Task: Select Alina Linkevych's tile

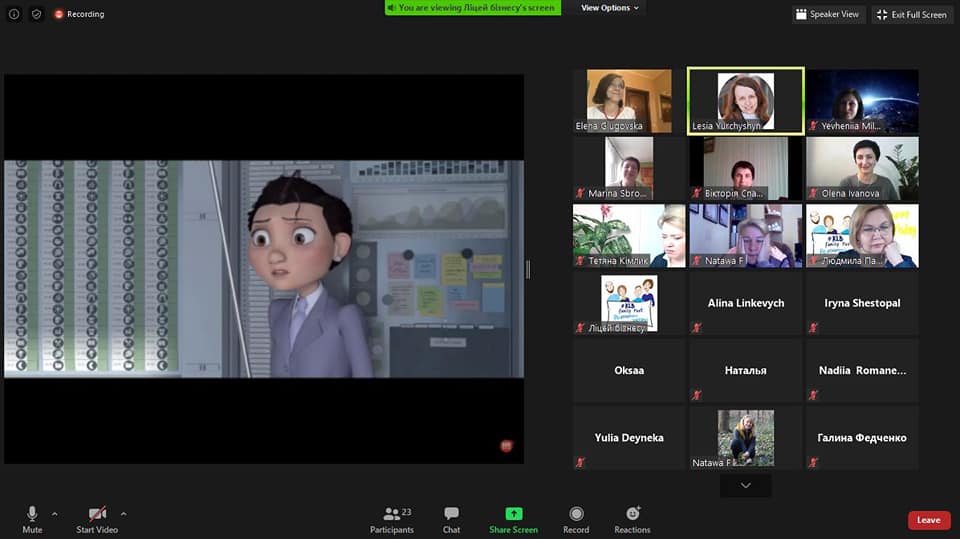Action: pos(746,303)
